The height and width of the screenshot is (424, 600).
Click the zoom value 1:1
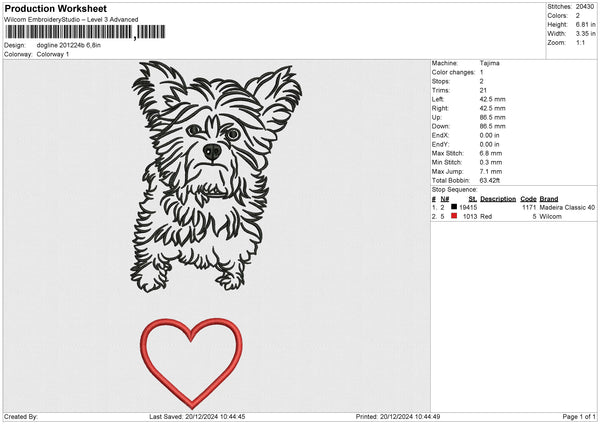click(580, 42)
